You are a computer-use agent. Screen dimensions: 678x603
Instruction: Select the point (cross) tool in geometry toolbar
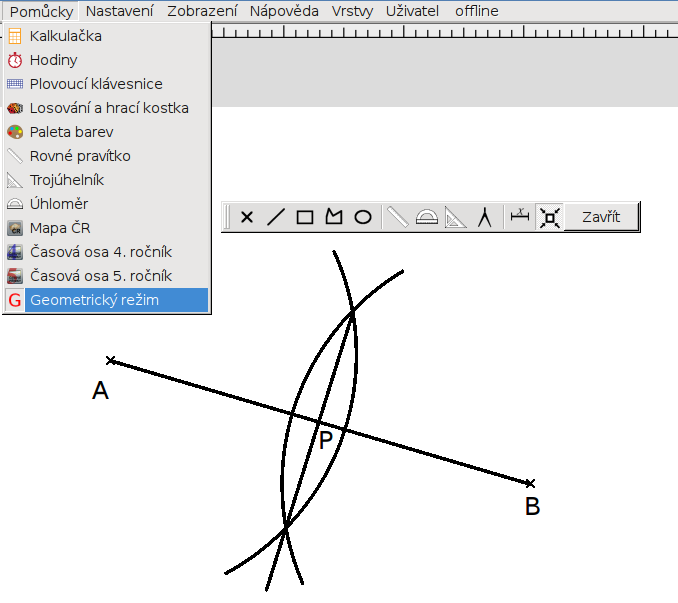pyautogui.click(x=247, y=217)
